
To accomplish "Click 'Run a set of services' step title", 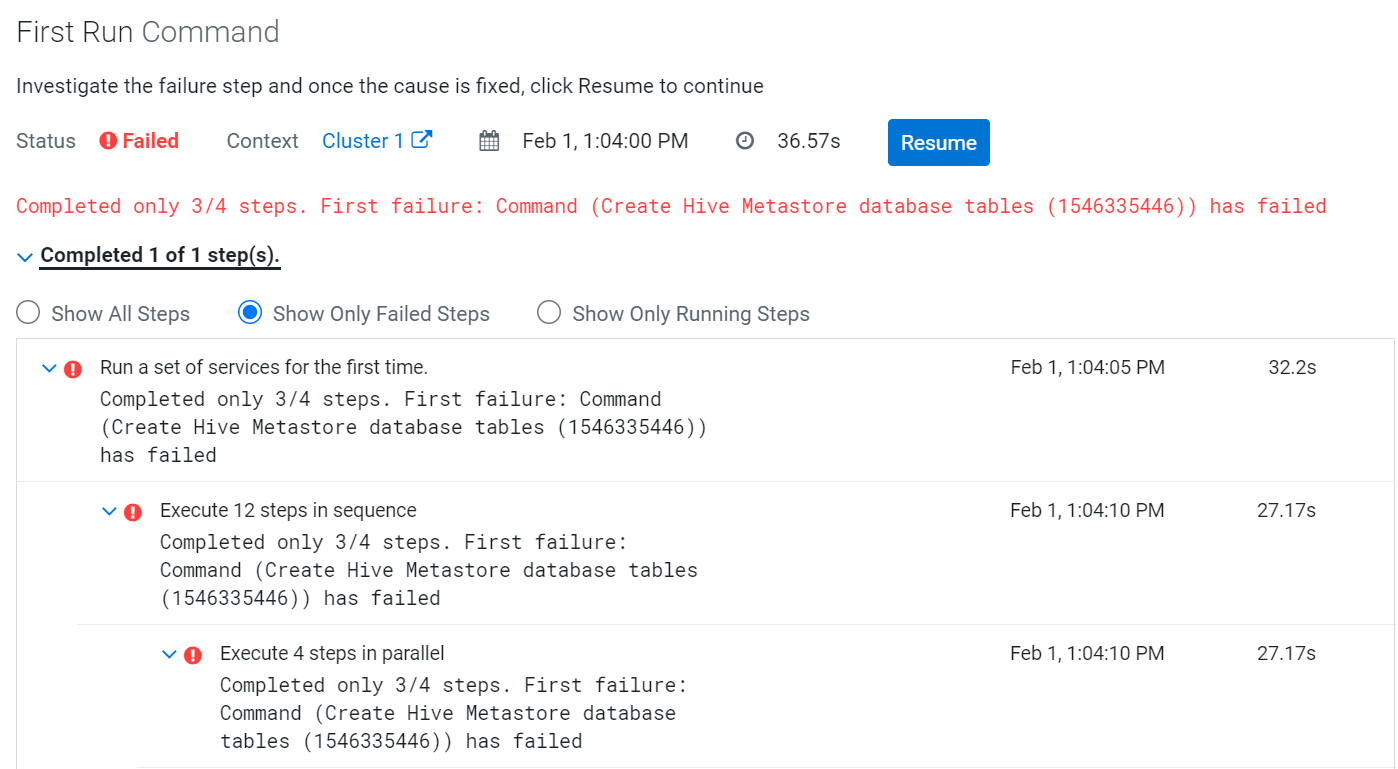I will [264, 367].
